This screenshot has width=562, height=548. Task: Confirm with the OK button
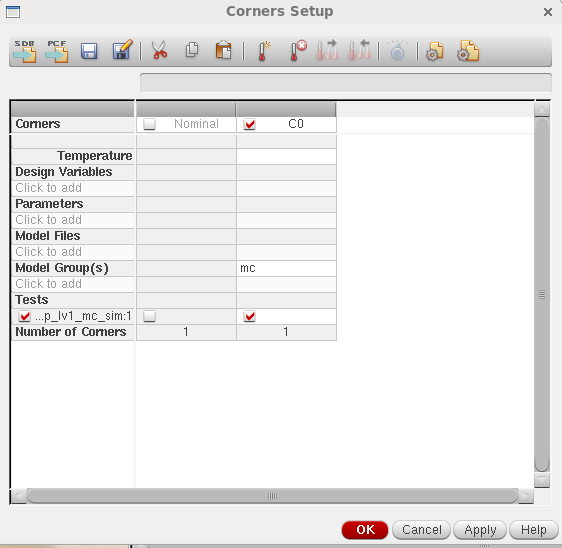[365, 530]
